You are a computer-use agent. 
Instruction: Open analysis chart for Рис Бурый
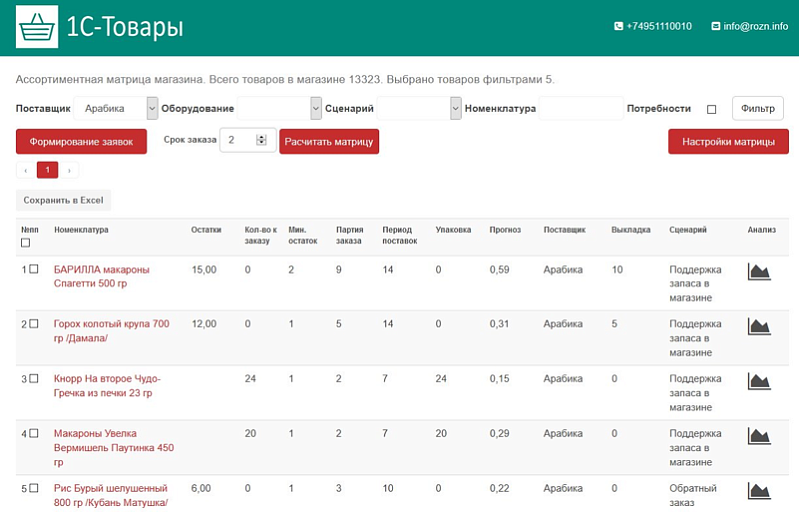(x=759, y=491)
